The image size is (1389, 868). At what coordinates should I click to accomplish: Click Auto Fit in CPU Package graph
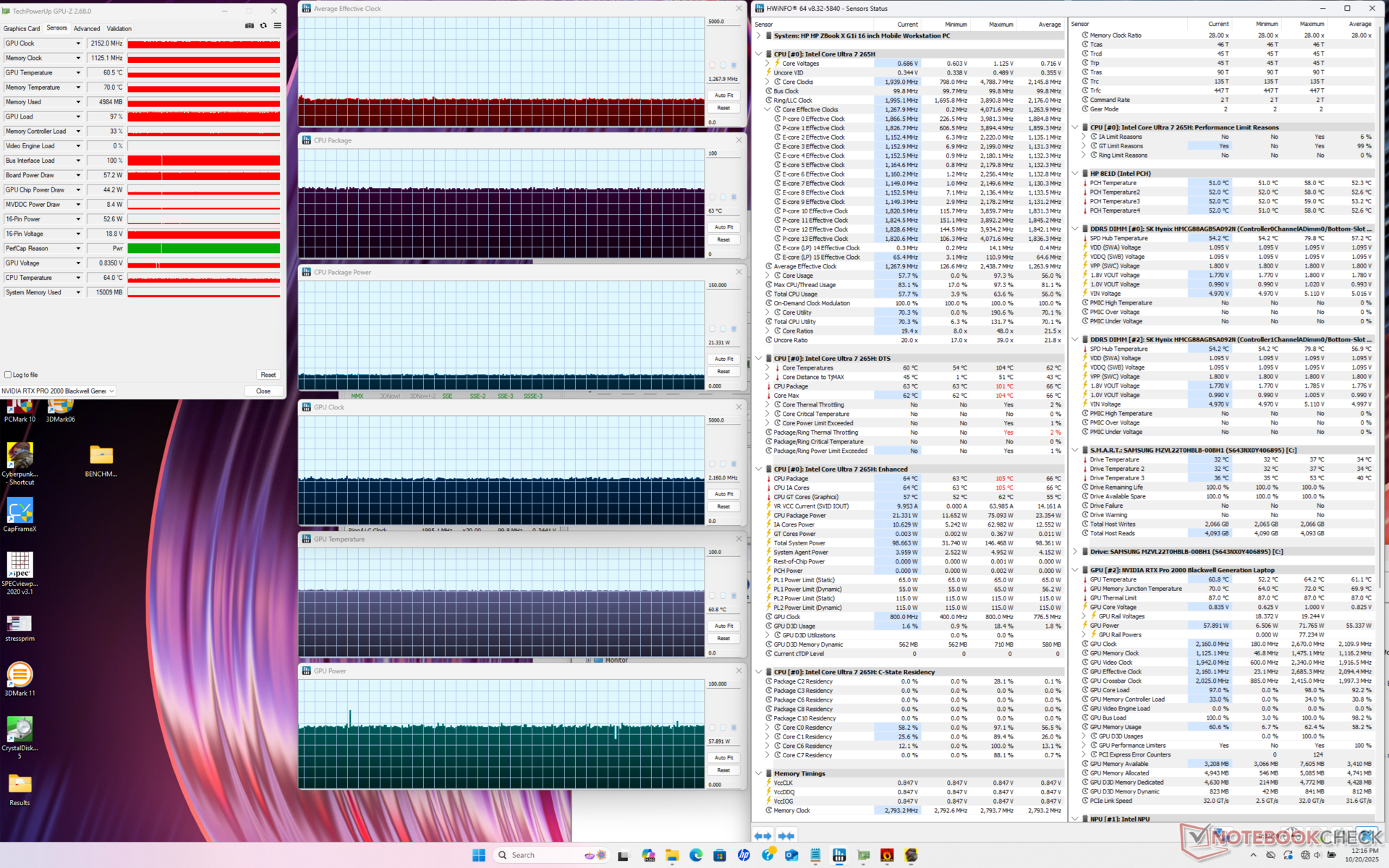pos(723,227)
